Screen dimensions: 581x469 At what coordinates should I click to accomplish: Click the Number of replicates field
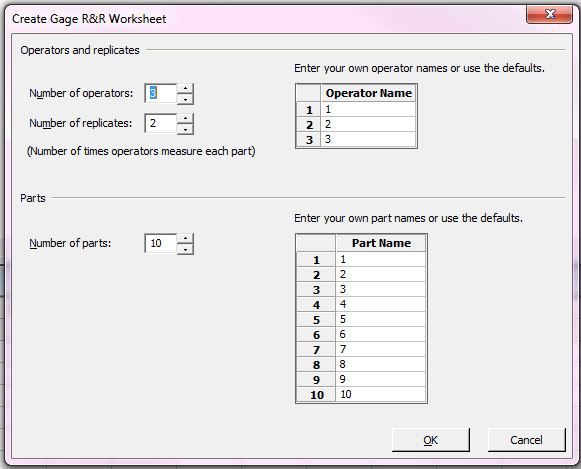[x=161, y=123]
